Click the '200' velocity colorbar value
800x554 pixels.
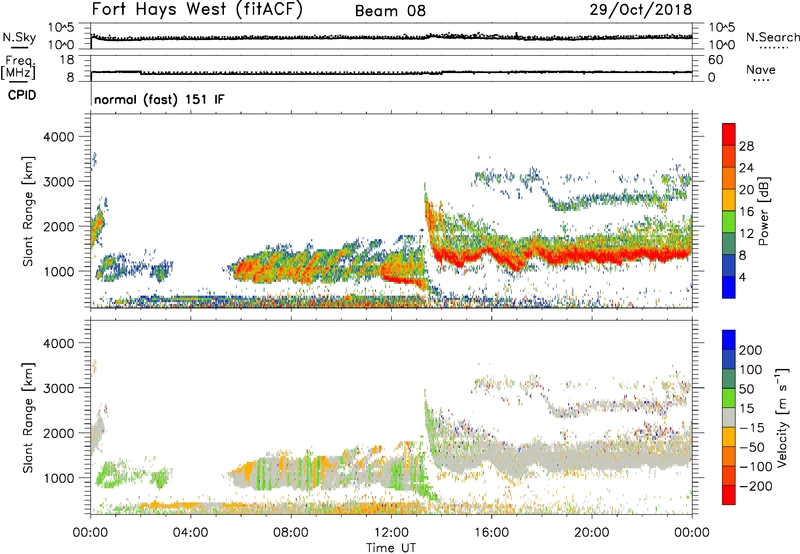751,350
